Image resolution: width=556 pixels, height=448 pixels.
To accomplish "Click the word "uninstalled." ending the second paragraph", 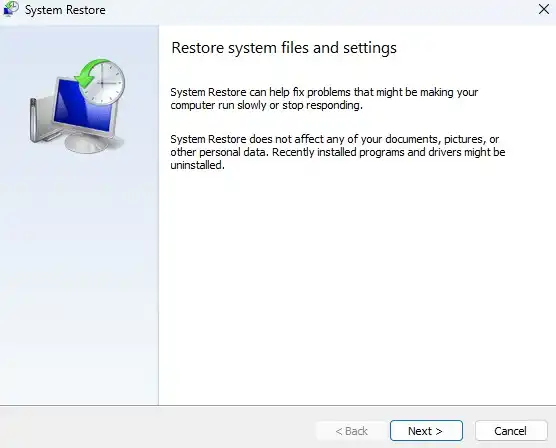I will coord(197,165).
